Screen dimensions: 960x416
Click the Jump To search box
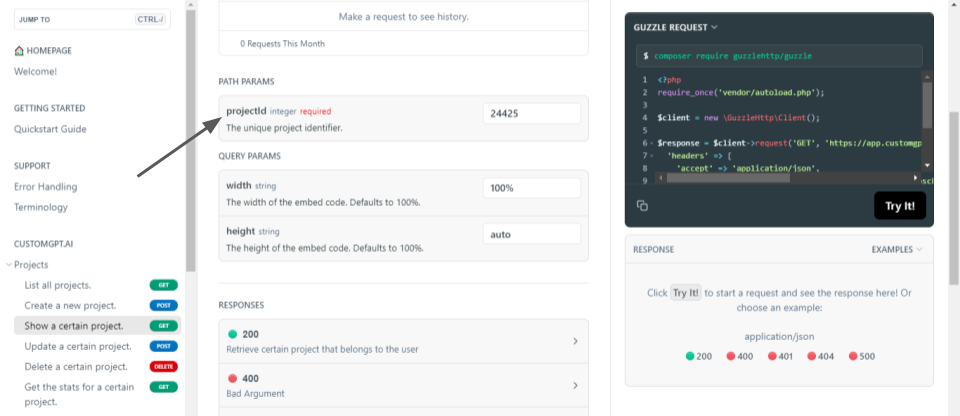[92, 20]
